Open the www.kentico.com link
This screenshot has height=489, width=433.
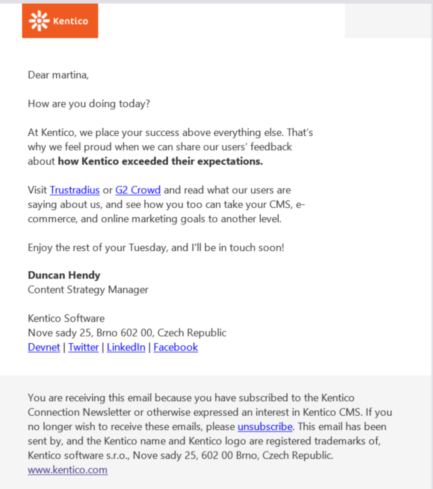[68, 470]
